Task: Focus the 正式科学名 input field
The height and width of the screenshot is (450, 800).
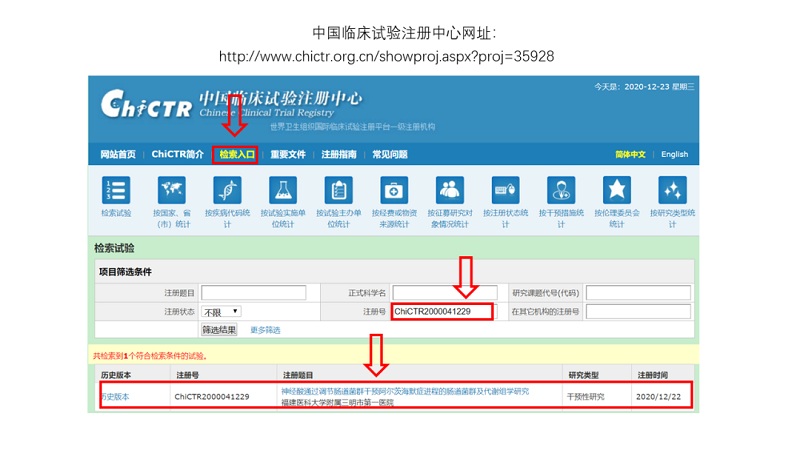Action: pyautogui.click(x=445, y=293)
